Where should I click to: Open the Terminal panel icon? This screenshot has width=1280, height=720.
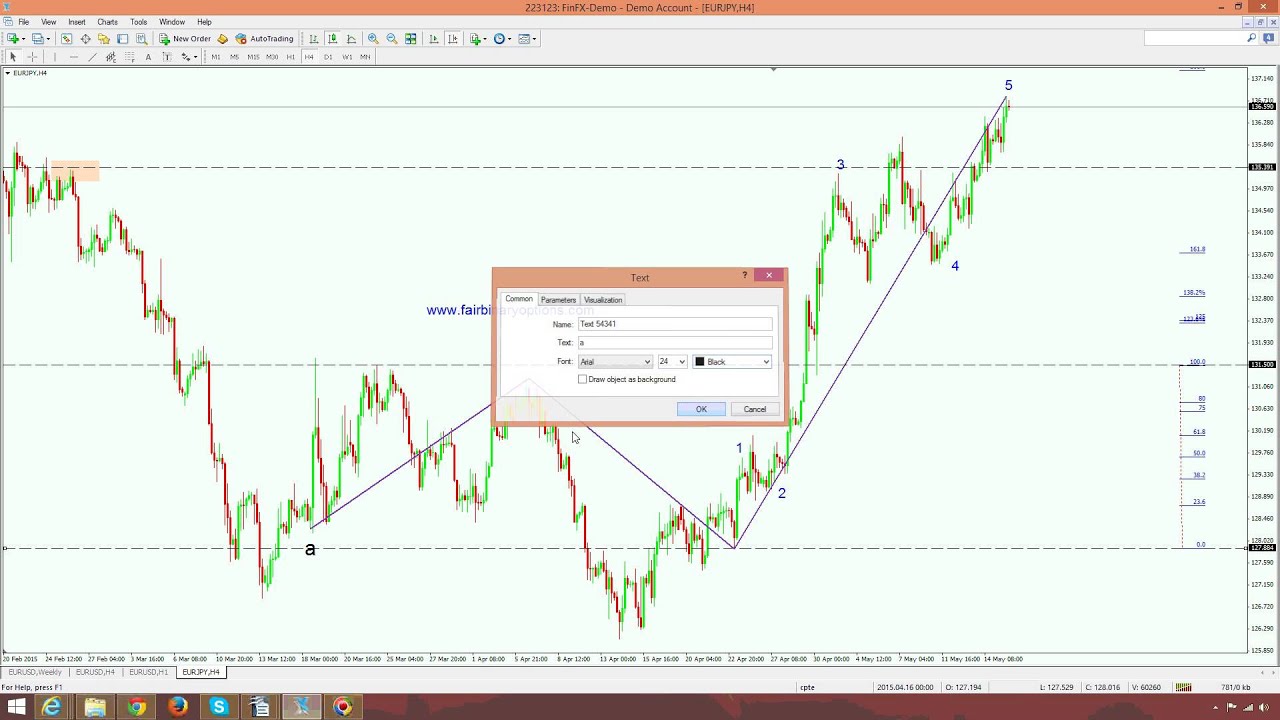123,39
